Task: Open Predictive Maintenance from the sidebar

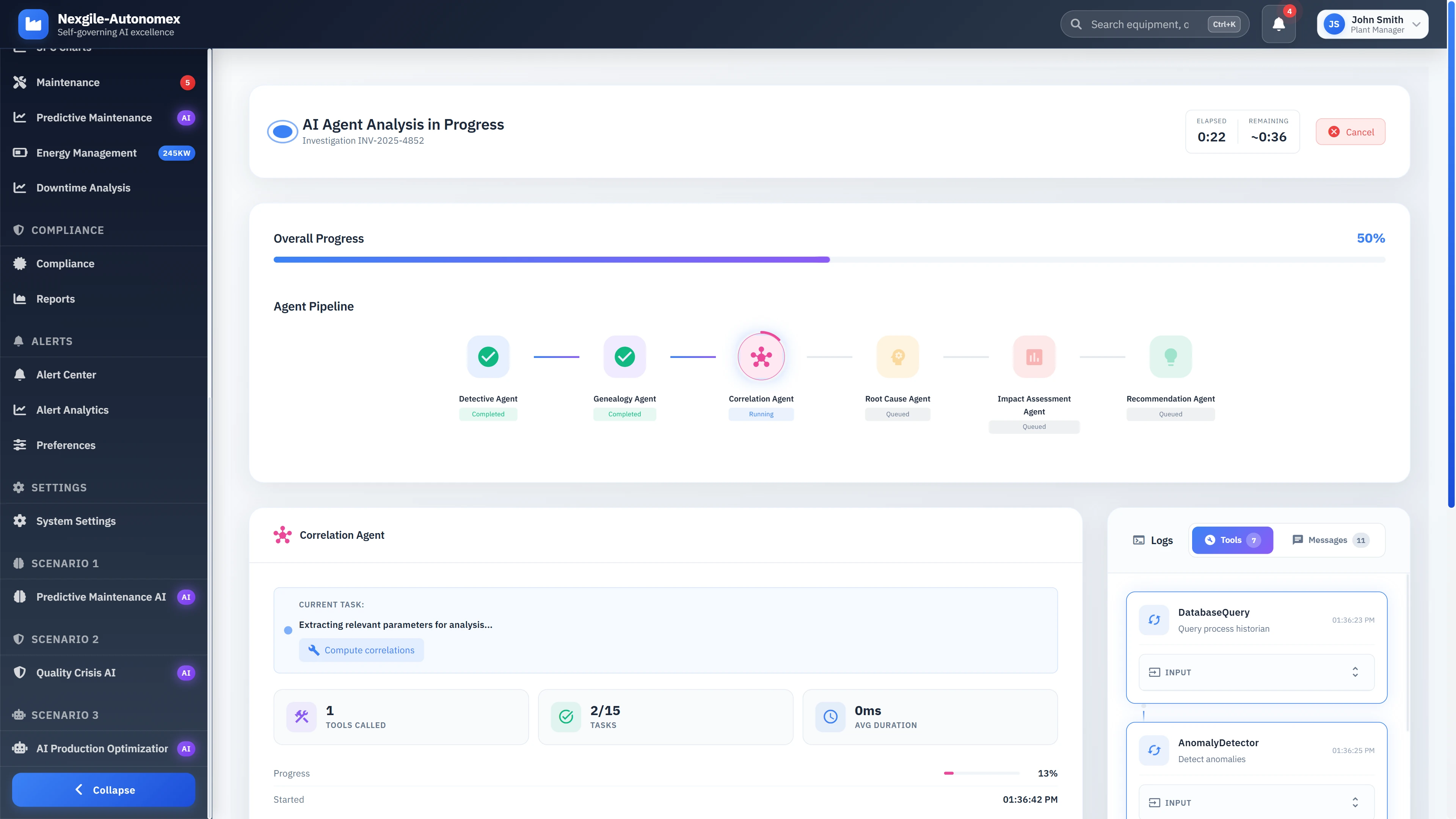Action: click(x=94, y=118)
